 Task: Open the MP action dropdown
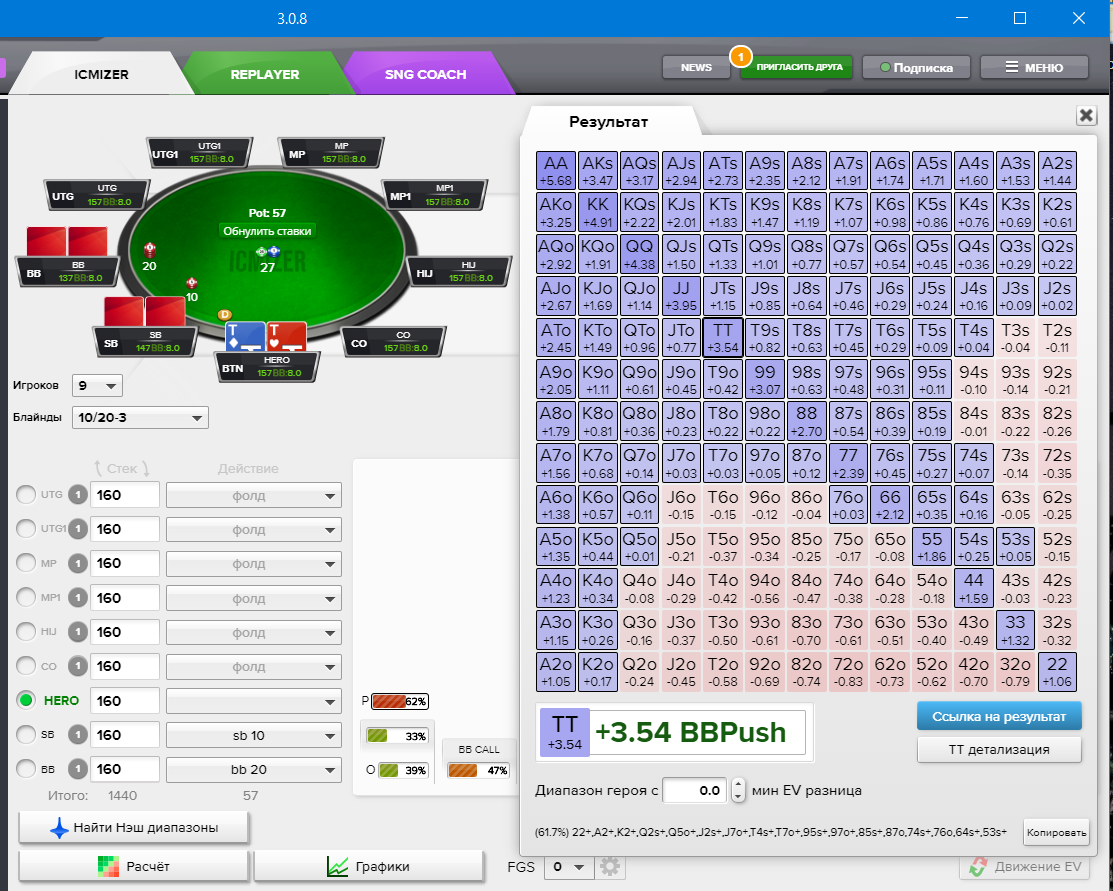coord(253,564)
